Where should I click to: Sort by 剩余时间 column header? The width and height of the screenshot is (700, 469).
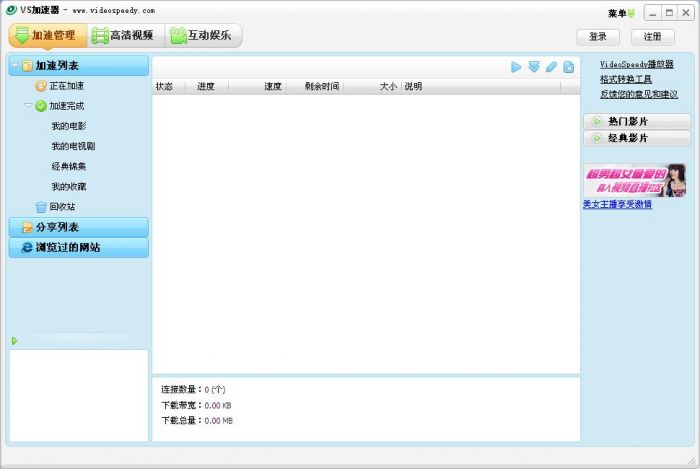click(x=315, y=87)
